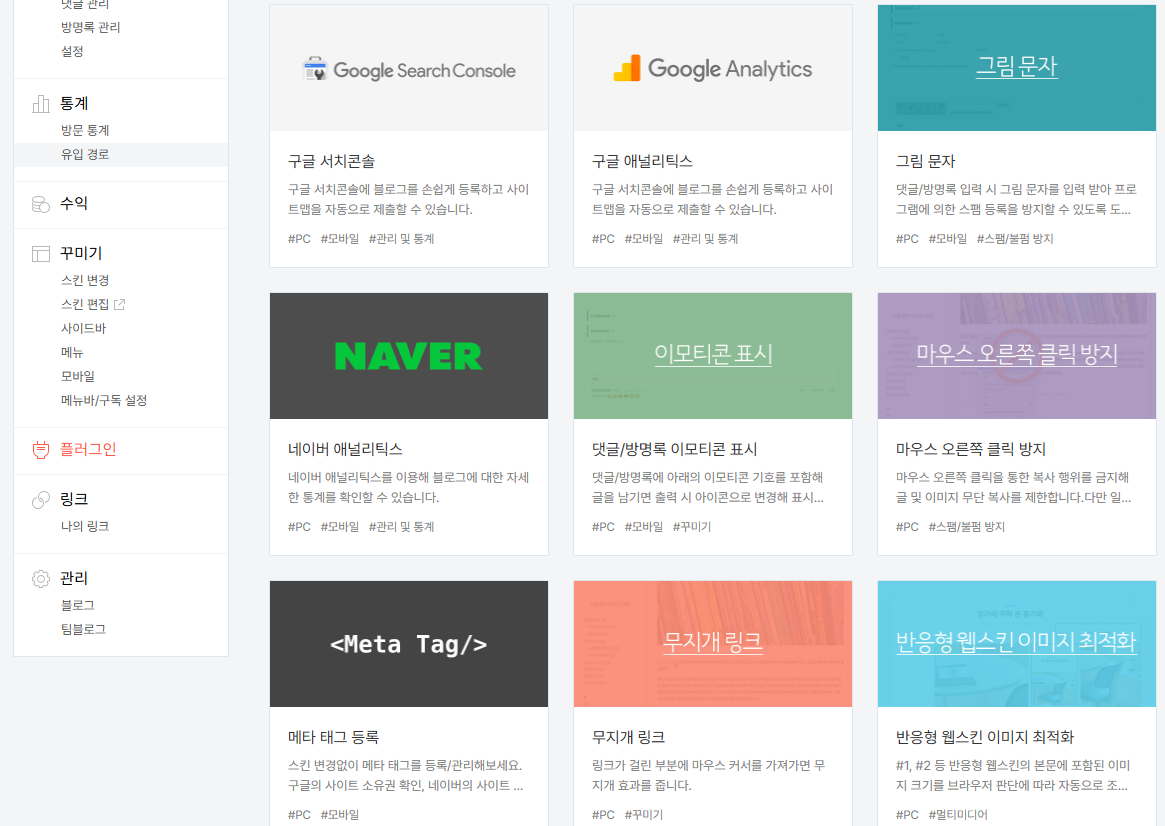Click #PC tag on 네이버 애널리틱스 card
The width and height of the screenshot is (1165, 826).
[x=299, y=527]
